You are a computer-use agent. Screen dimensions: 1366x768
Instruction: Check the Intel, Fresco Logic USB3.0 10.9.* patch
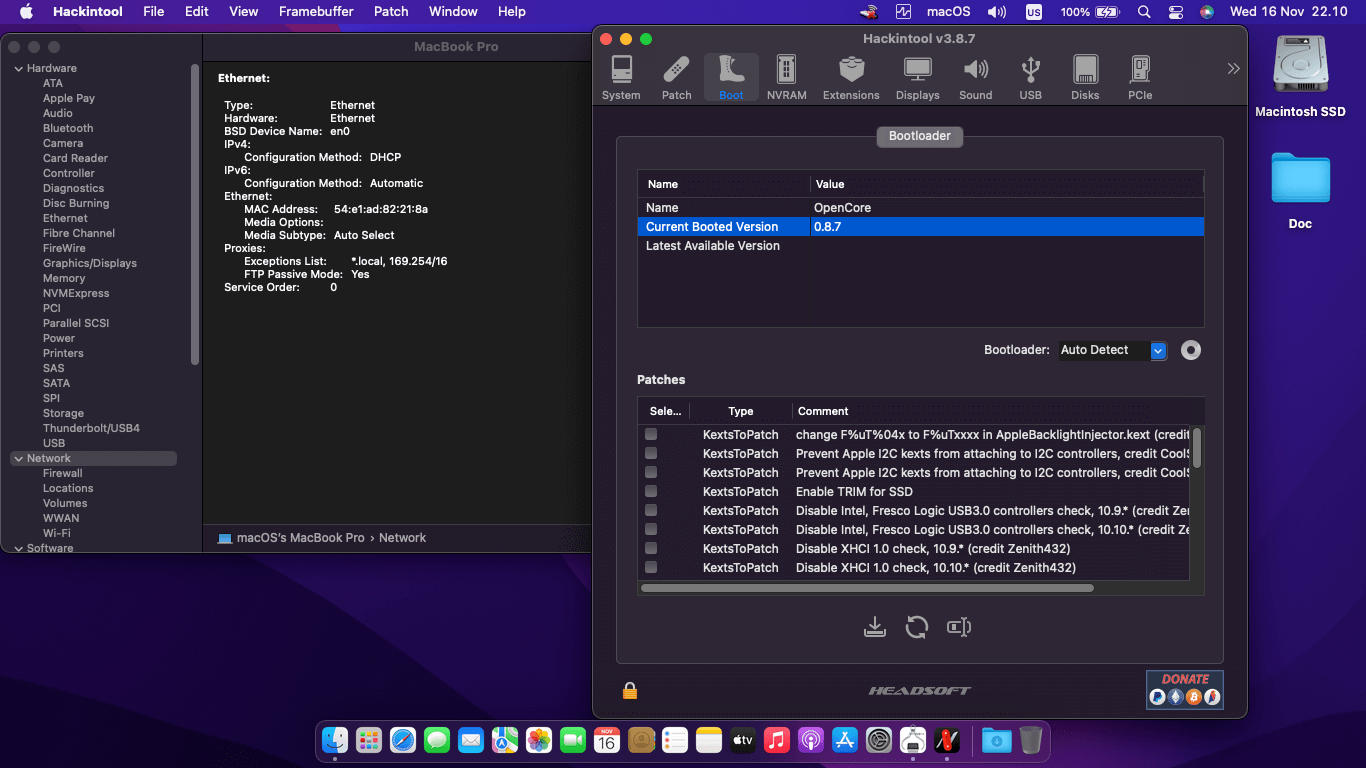tap(651, 510)
